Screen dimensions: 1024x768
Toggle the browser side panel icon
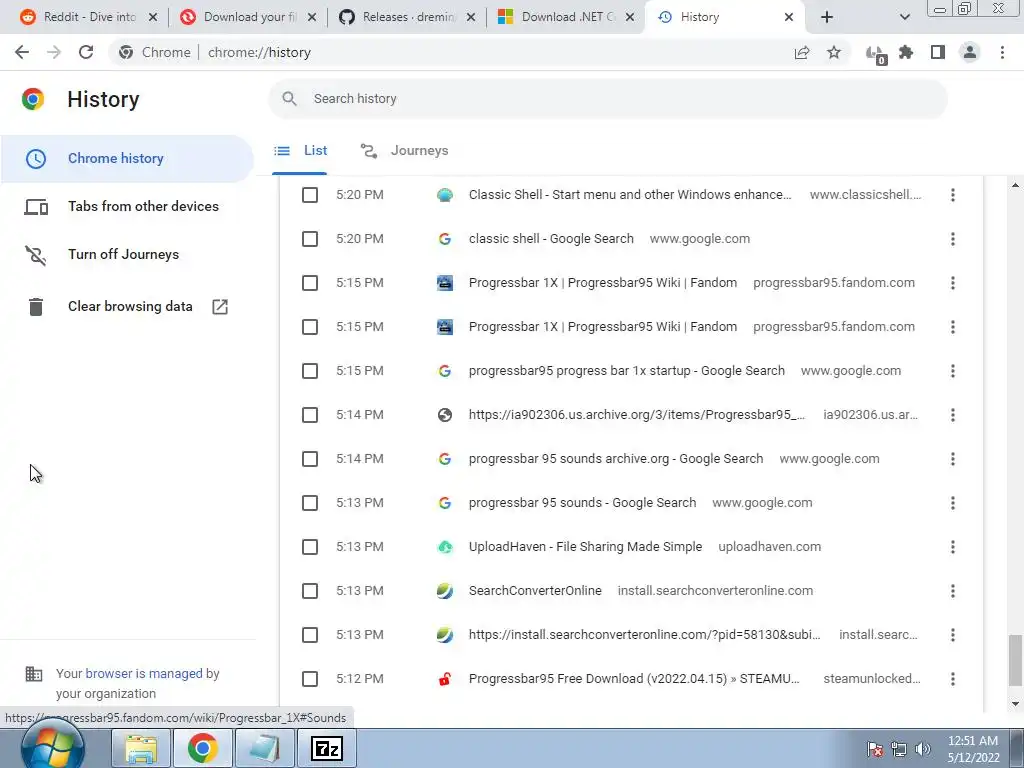click(x=938, y=52)
